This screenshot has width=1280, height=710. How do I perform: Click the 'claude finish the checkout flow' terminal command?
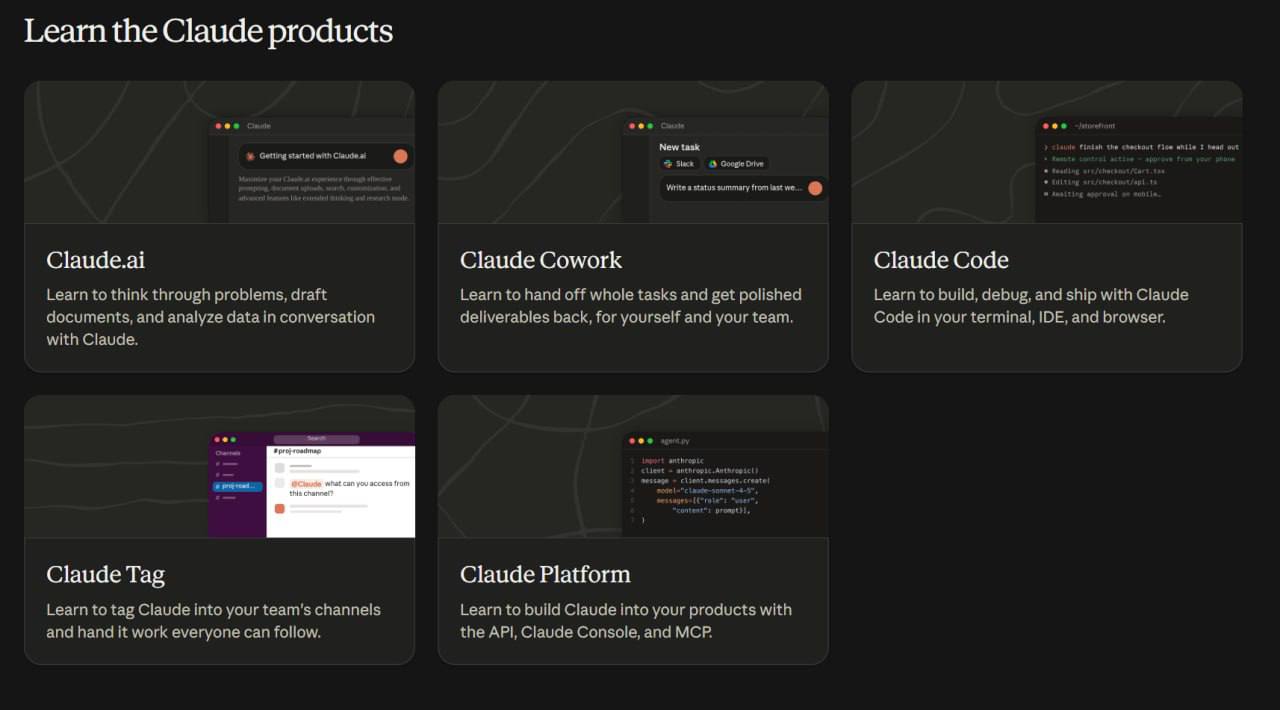1141,147
